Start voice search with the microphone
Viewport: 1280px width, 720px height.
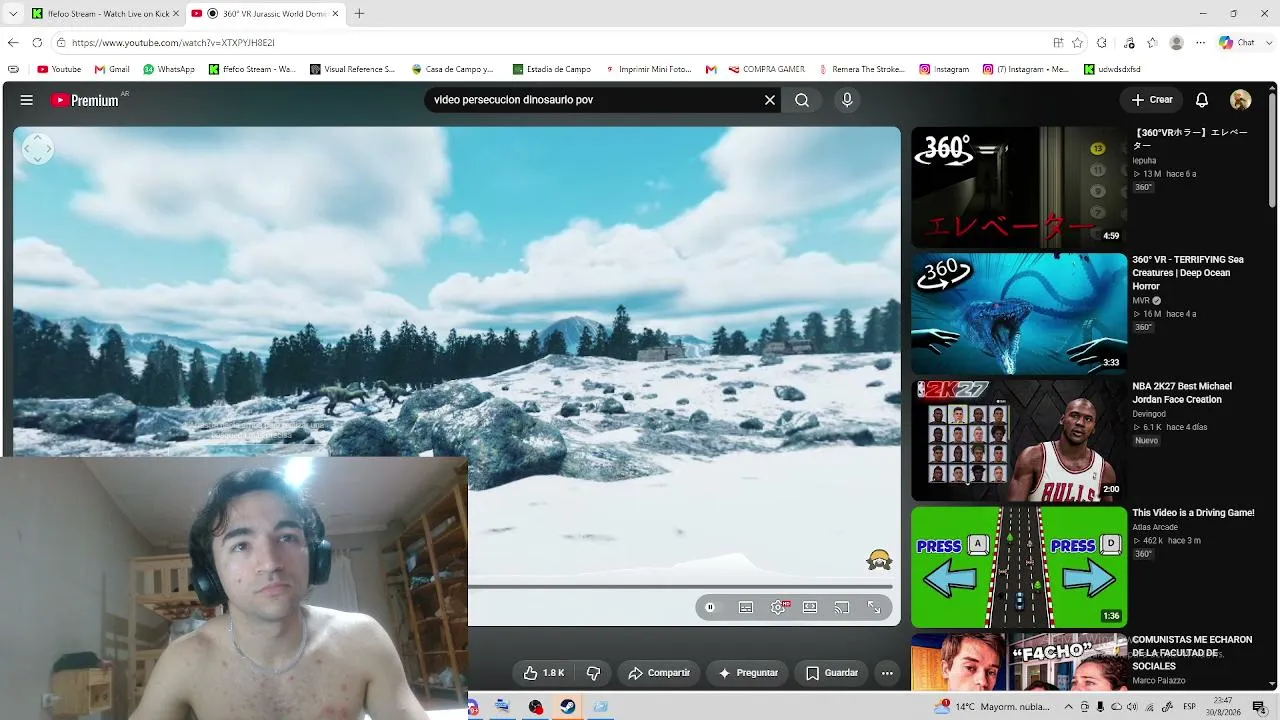847,100
